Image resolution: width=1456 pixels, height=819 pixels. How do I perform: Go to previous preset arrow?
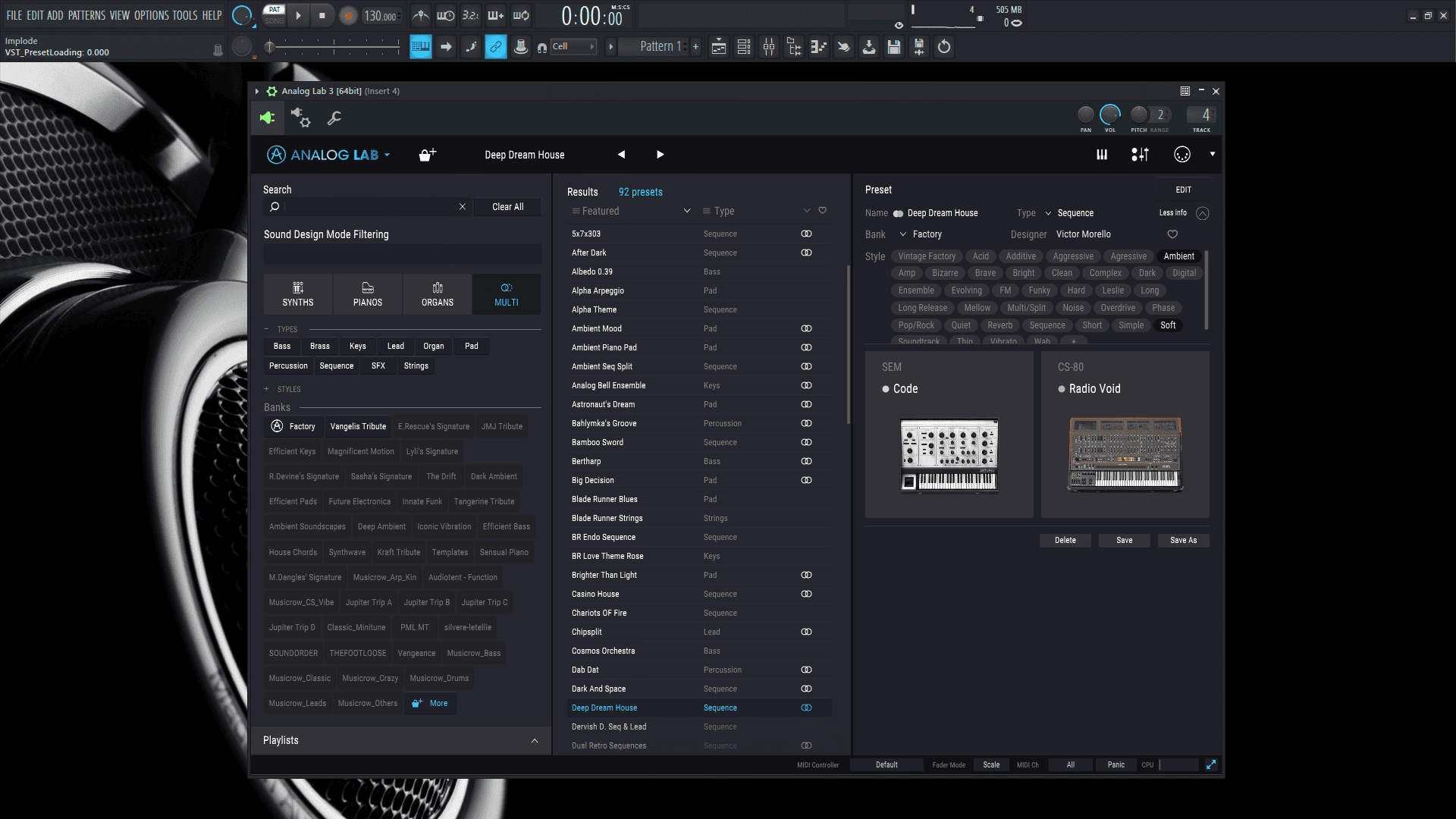pos(621,155)
